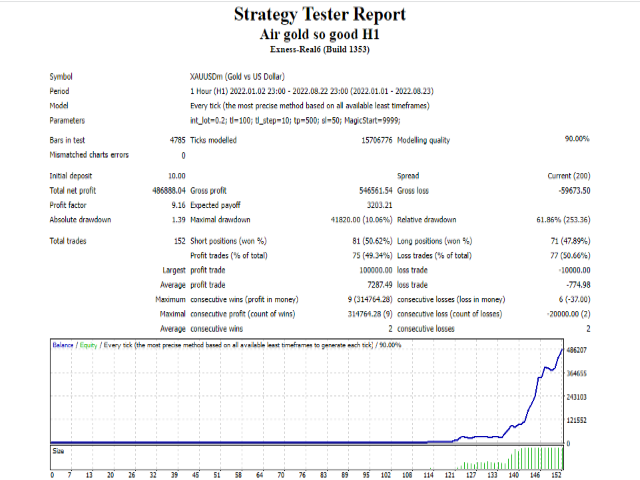Click the 'Size' label in lower chart
Screen dimensions: 640x480
[x=58, y=451]
